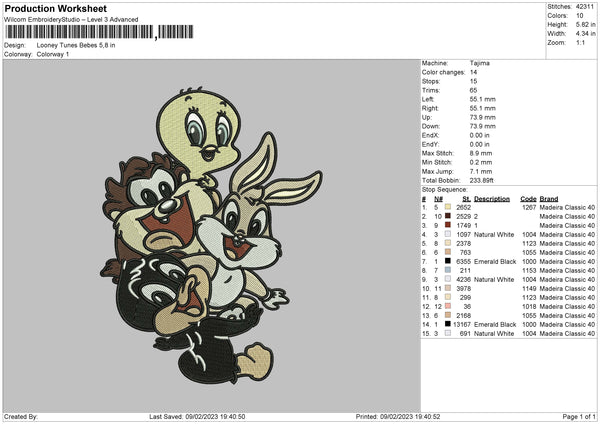Click the white swatch in the 691-stitch row
Image resolution: width=600 pixels, height=424 pixels.
point(448,333)
